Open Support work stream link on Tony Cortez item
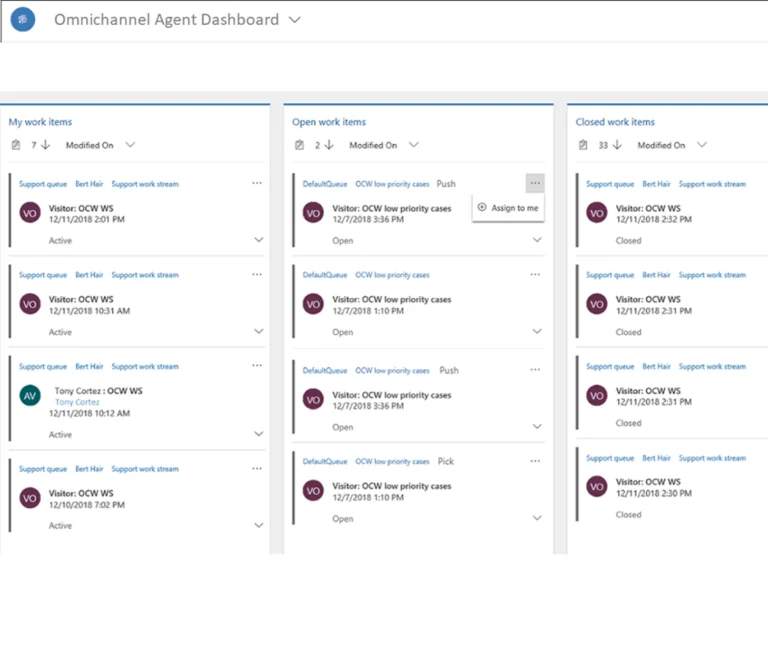The width and height of the screenshot is (768, 658). click(145, 367)
